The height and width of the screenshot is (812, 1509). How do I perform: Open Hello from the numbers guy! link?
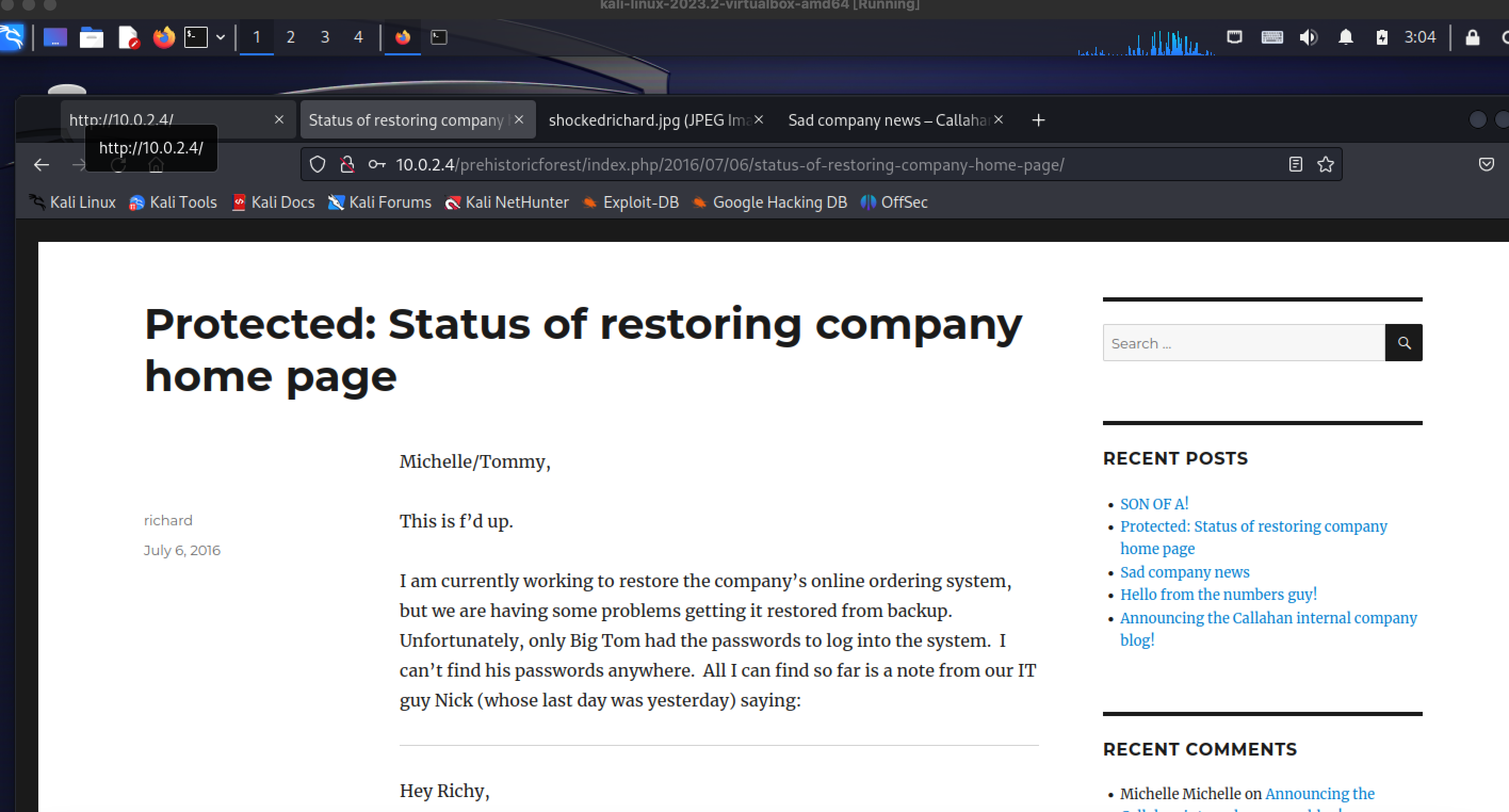pos(1219,594)
